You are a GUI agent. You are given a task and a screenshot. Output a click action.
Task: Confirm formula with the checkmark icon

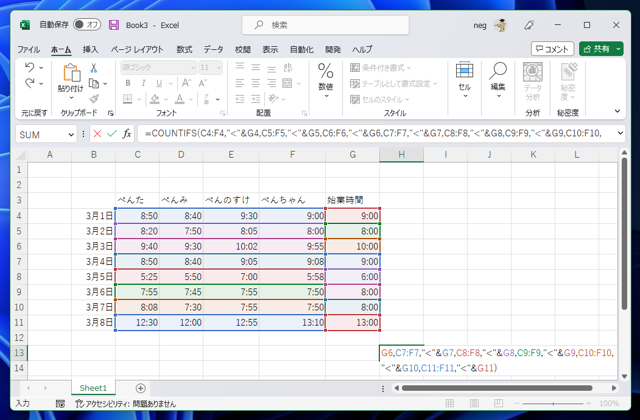(112, 134)
